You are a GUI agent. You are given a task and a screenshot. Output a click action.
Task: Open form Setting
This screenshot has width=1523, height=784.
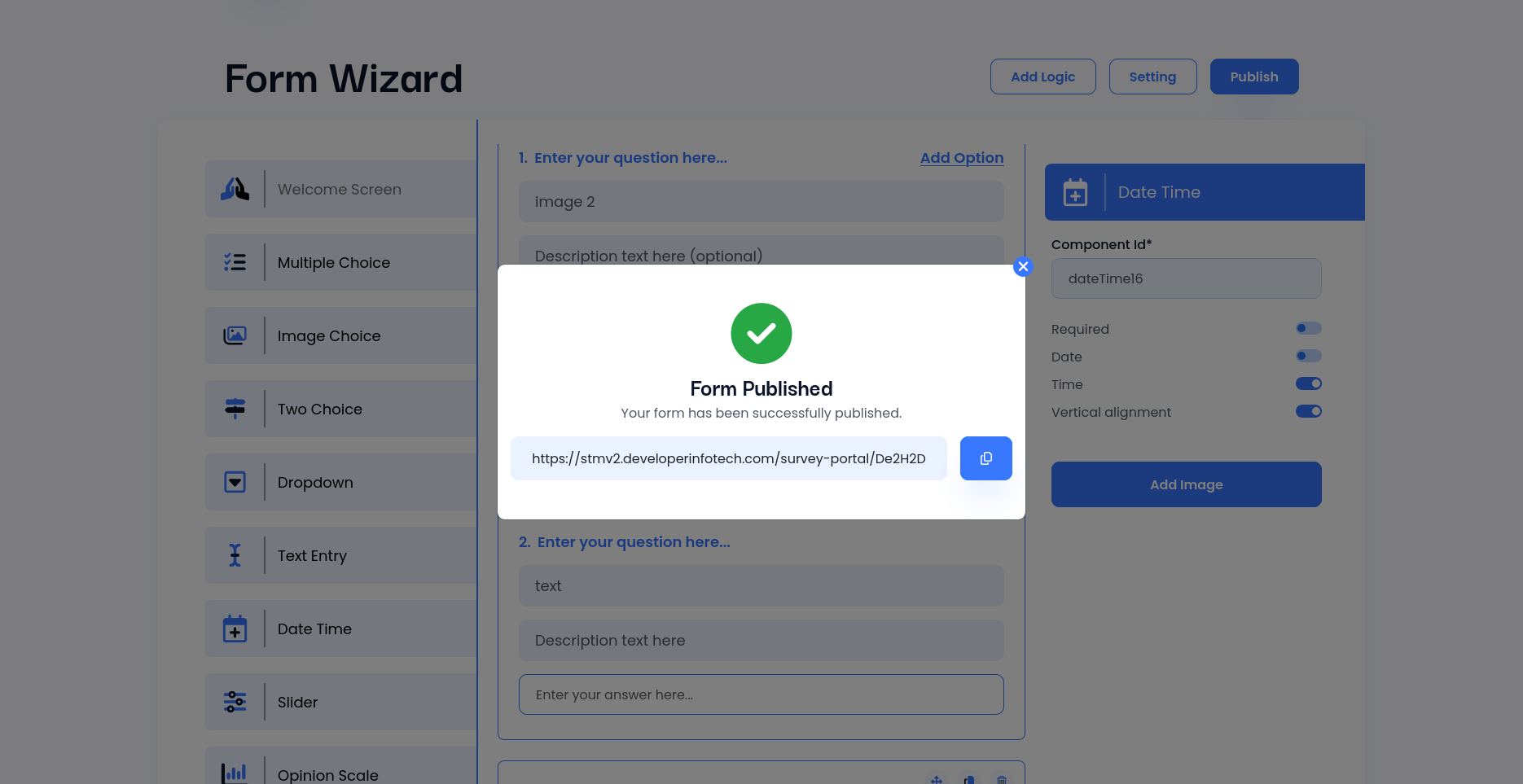[1152, 77]
